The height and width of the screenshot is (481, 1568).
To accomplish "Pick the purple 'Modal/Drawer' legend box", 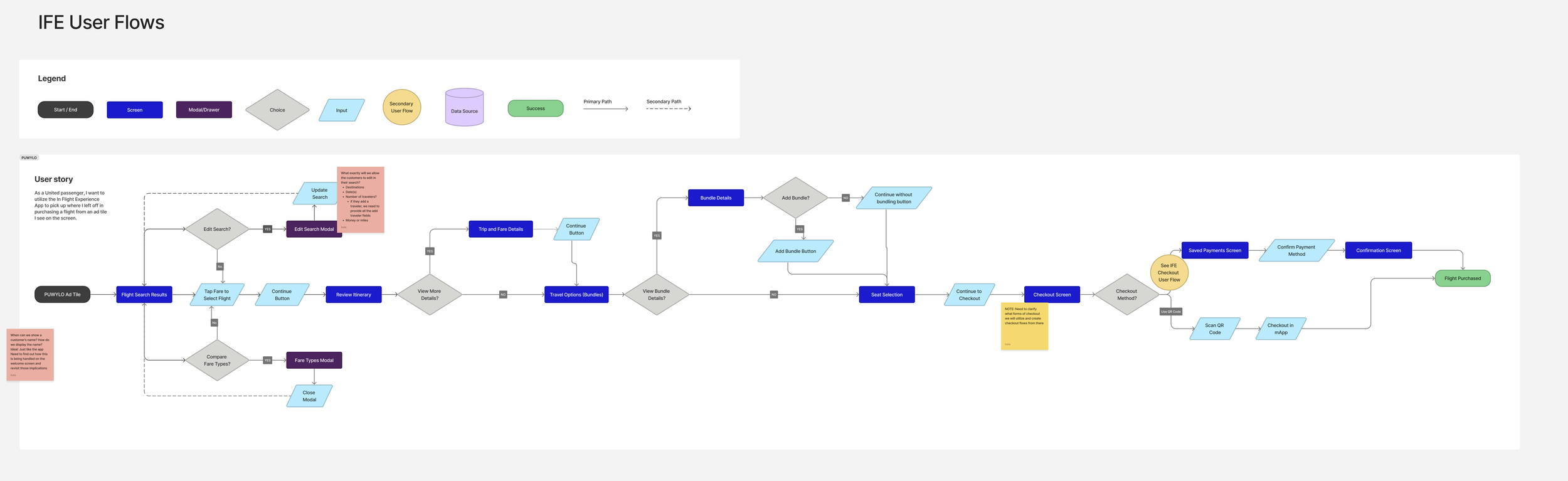I will click(204, 110).
